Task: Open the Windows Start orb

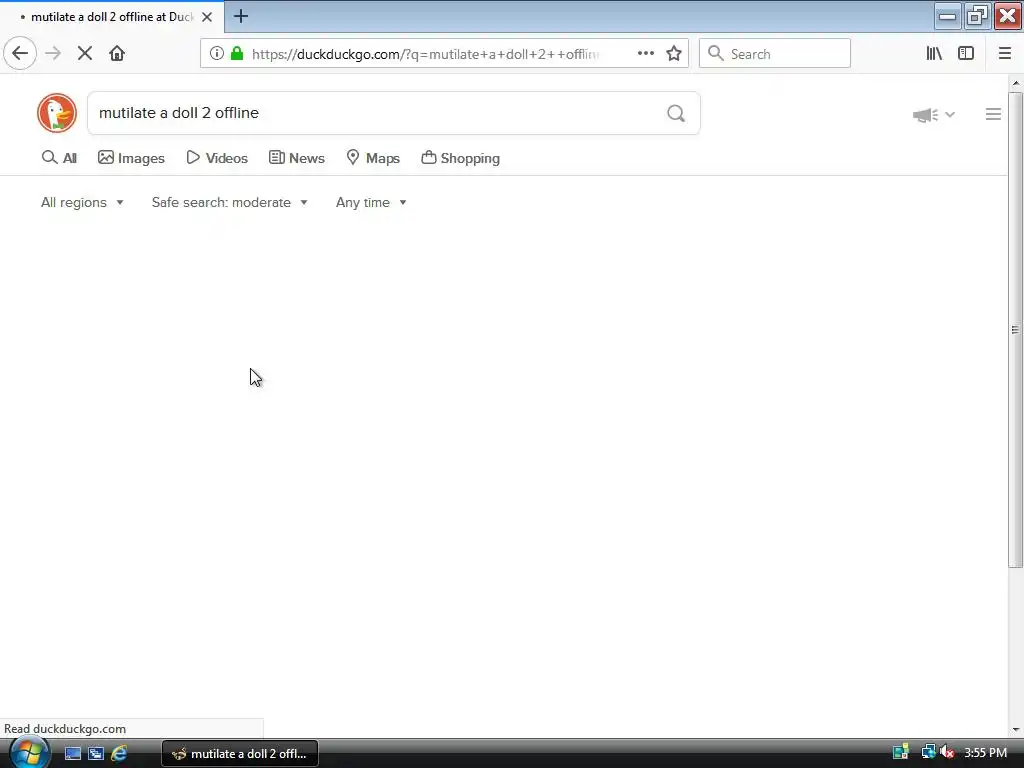Action: (30, 753)
